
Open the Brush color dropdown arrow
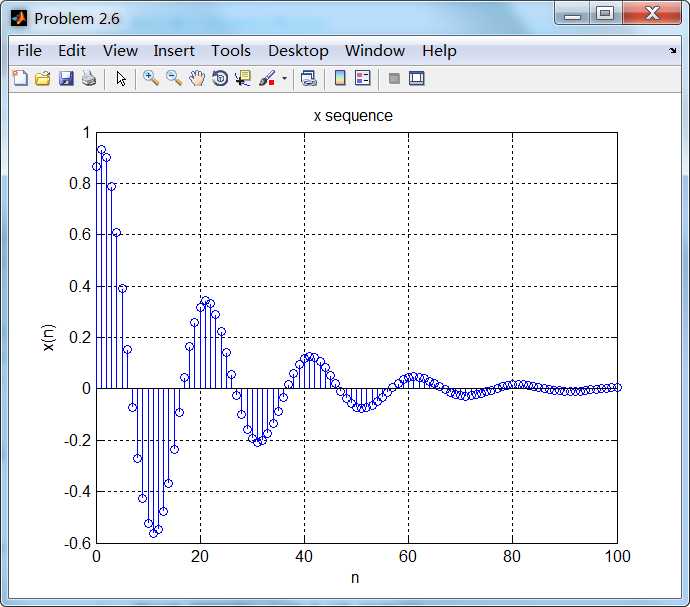284,79
